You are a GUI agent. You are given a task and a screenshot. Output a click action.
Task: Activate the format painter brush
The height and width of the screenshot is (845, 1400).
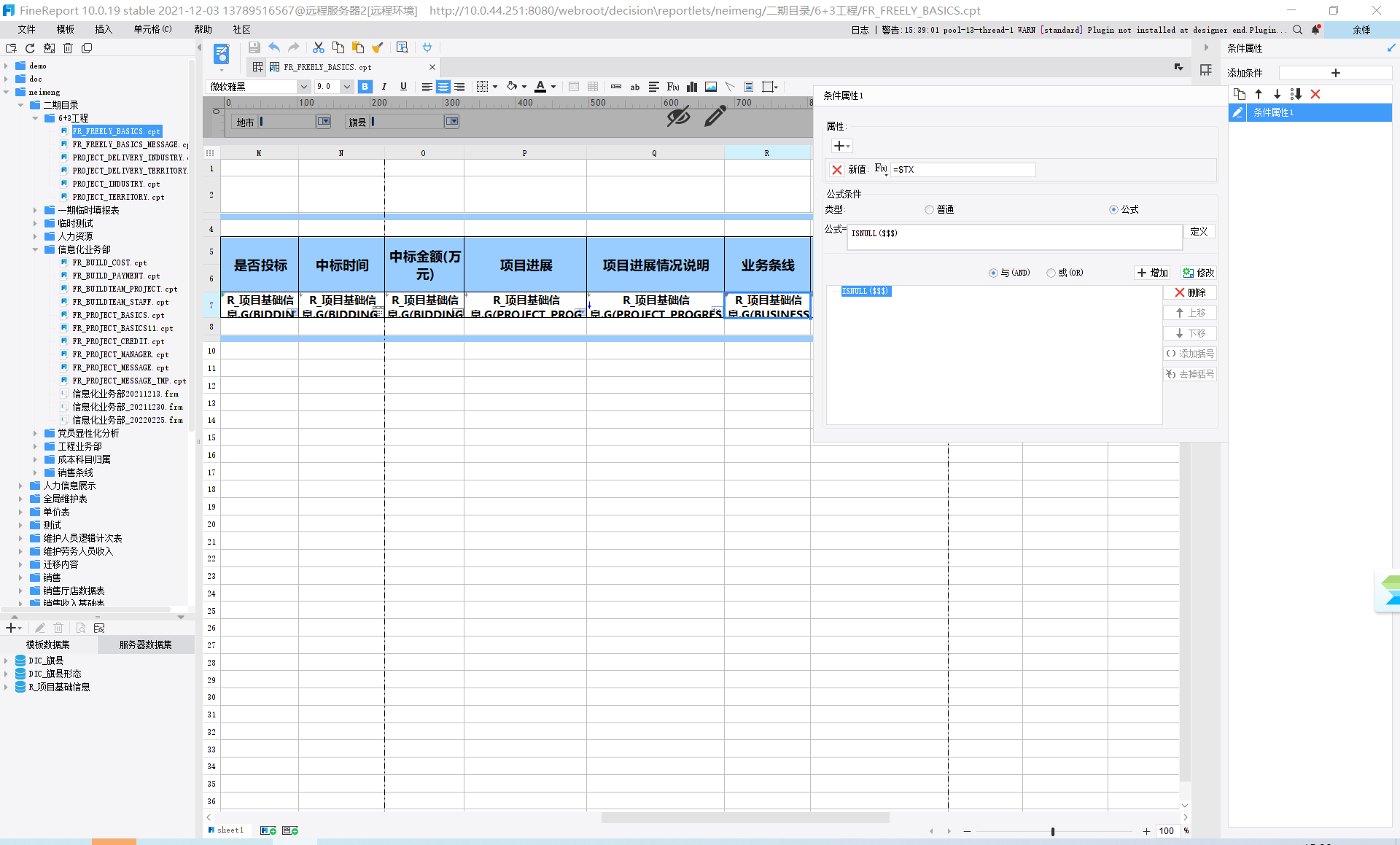click(x=378, y=47)
